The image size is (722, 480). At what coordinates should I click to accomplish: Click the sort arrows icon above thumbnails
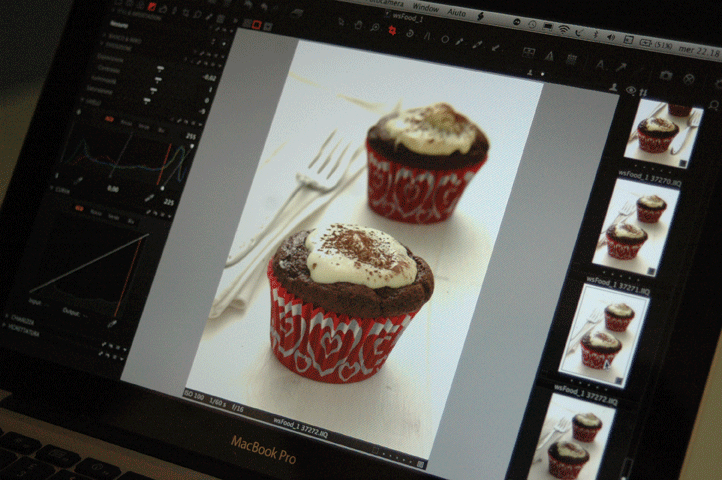tap(643, 93)
